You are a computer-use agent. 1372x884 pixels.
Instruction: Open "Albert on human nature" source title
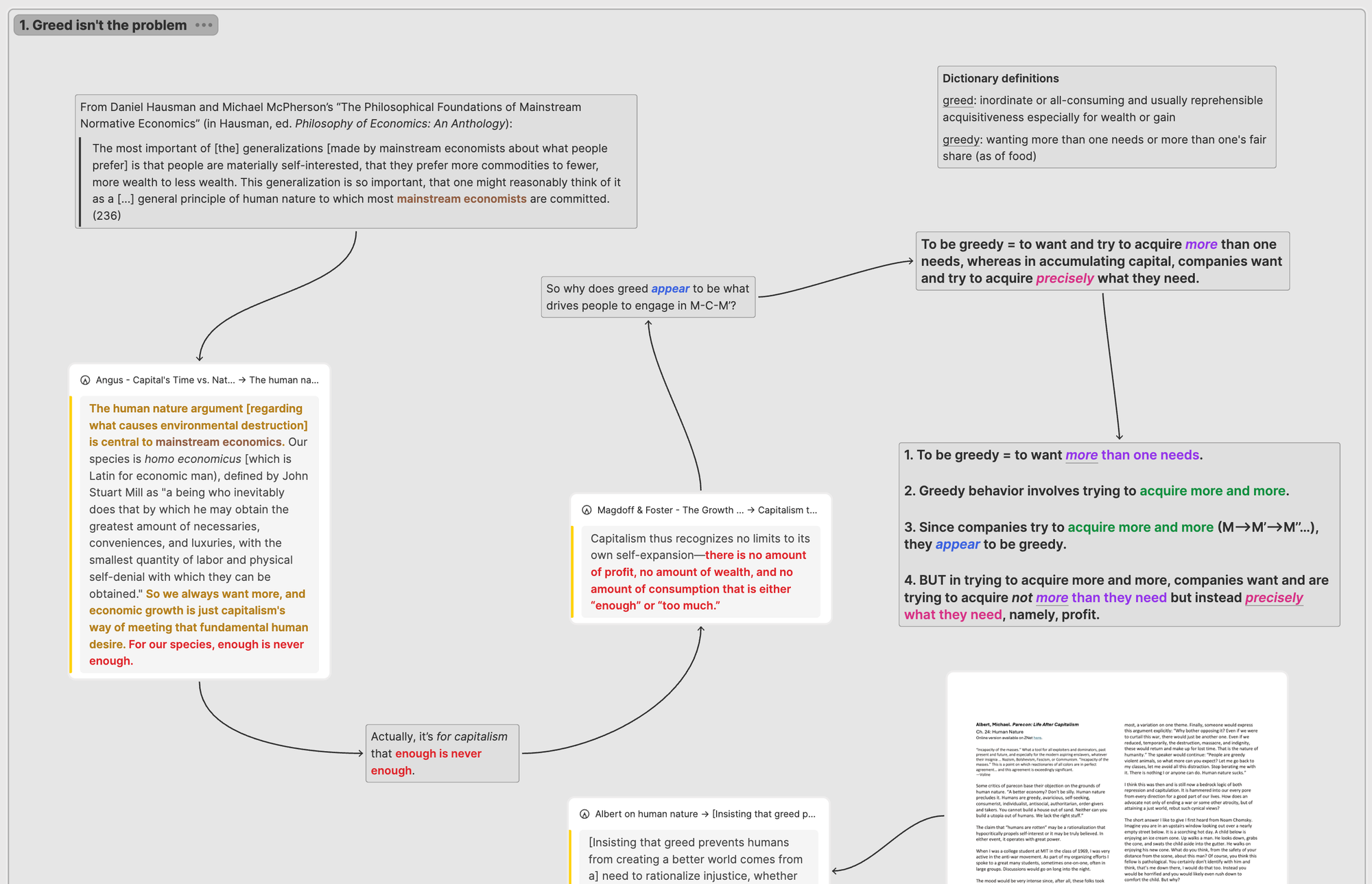(646, 814)
